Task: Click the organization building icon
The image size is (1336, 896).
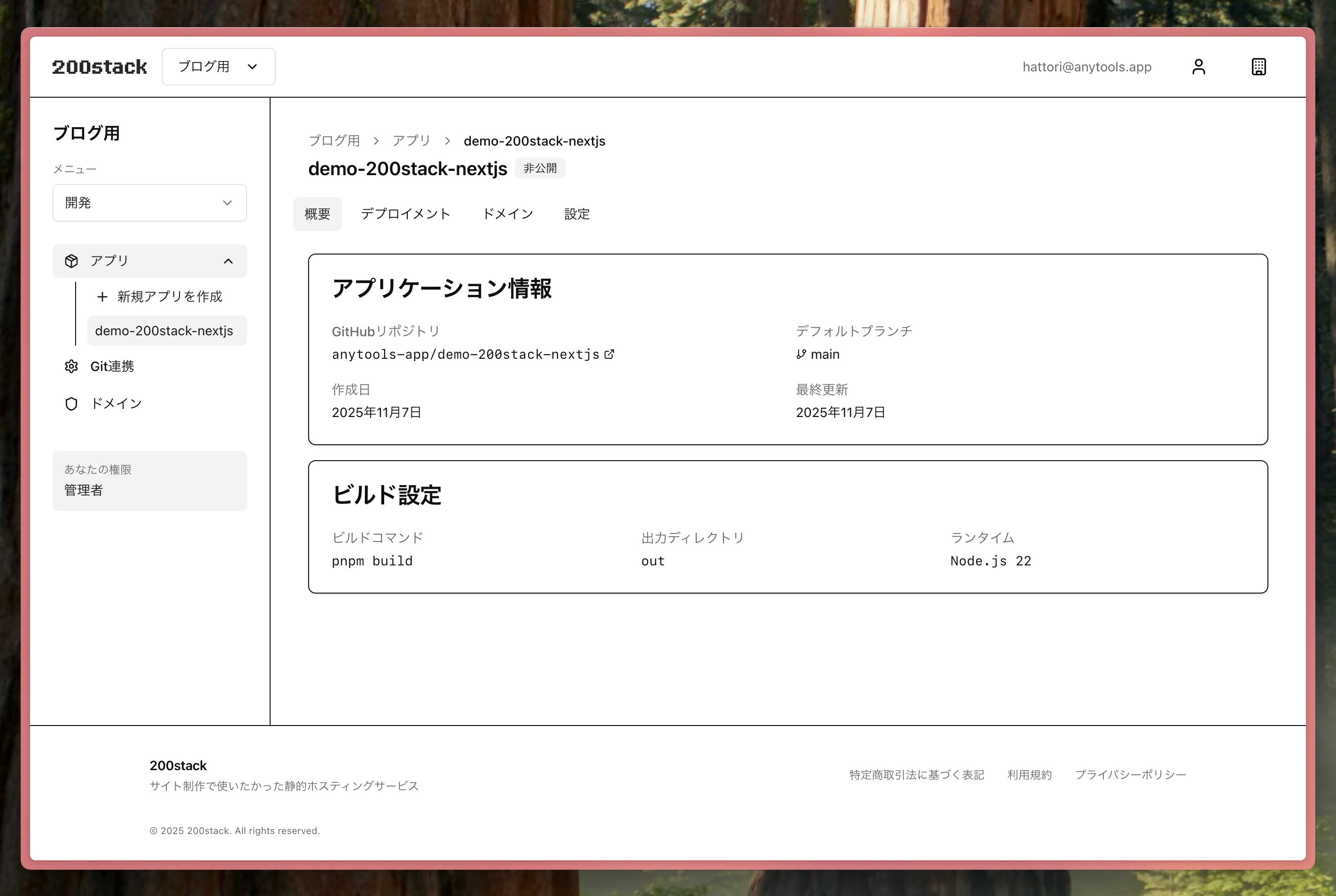Action: [x=1258, y=67]
